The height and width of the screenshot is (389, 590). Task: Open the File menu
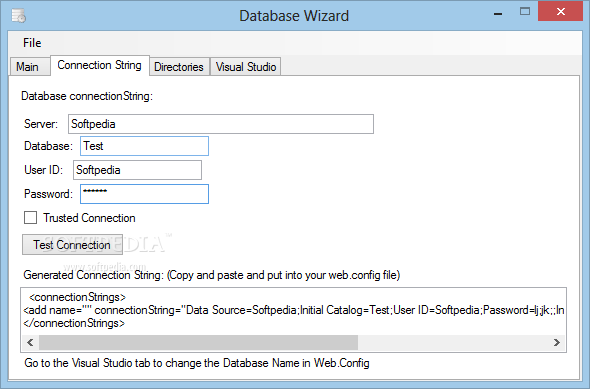click(x=32, y=43)
